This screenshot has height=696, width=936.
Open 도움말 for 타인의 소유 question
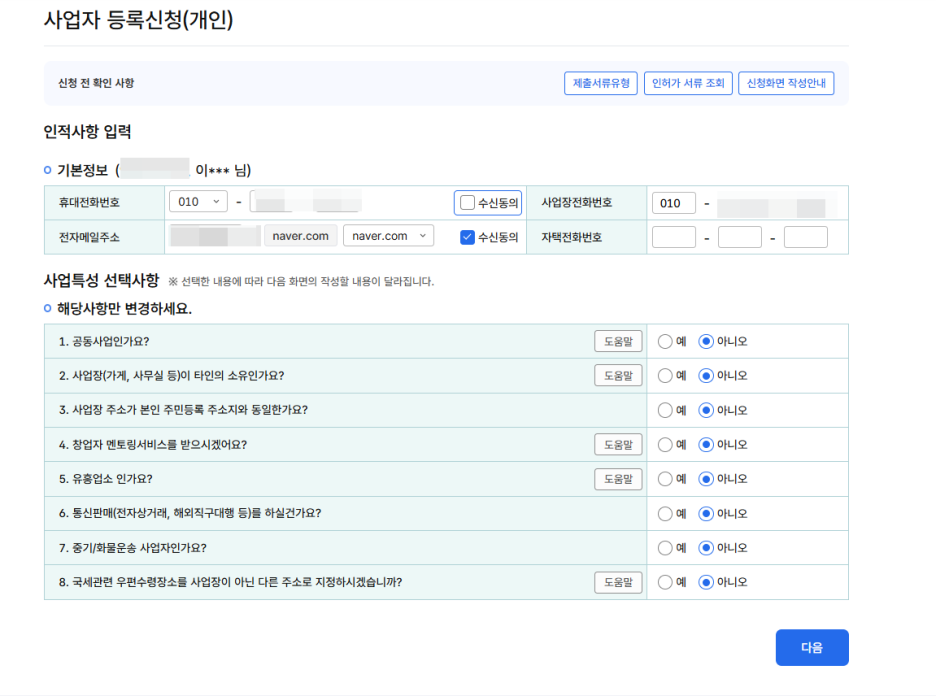(x=618, y=376)
